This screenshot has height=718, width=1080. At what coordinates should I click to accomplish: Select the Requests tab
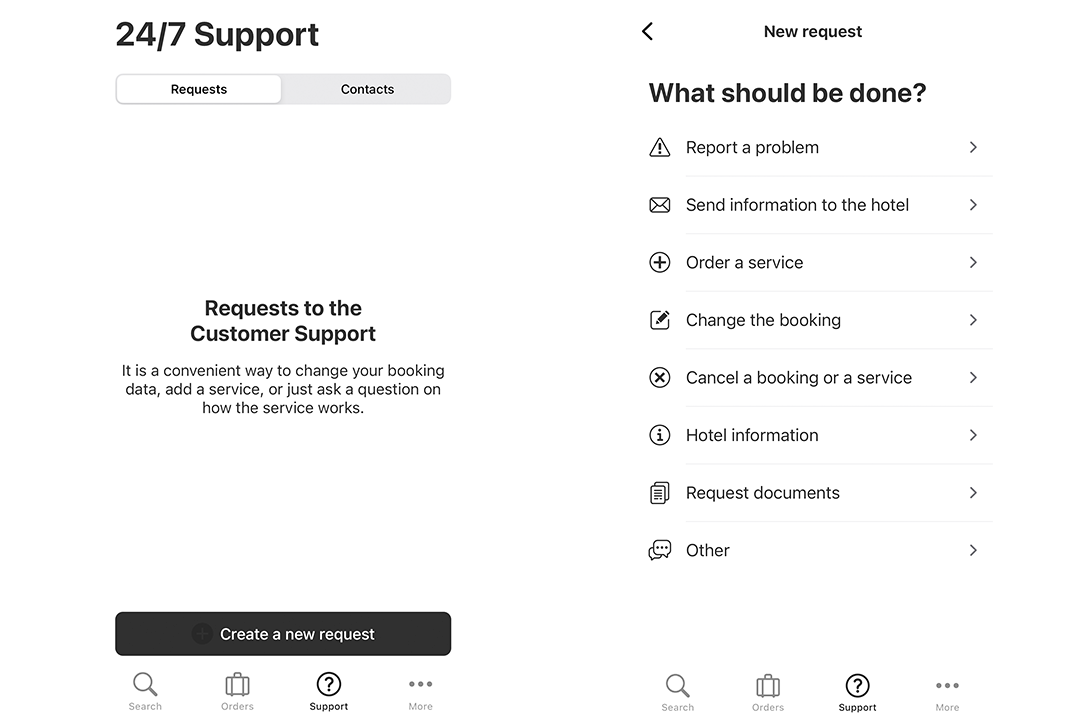[198, 90]
